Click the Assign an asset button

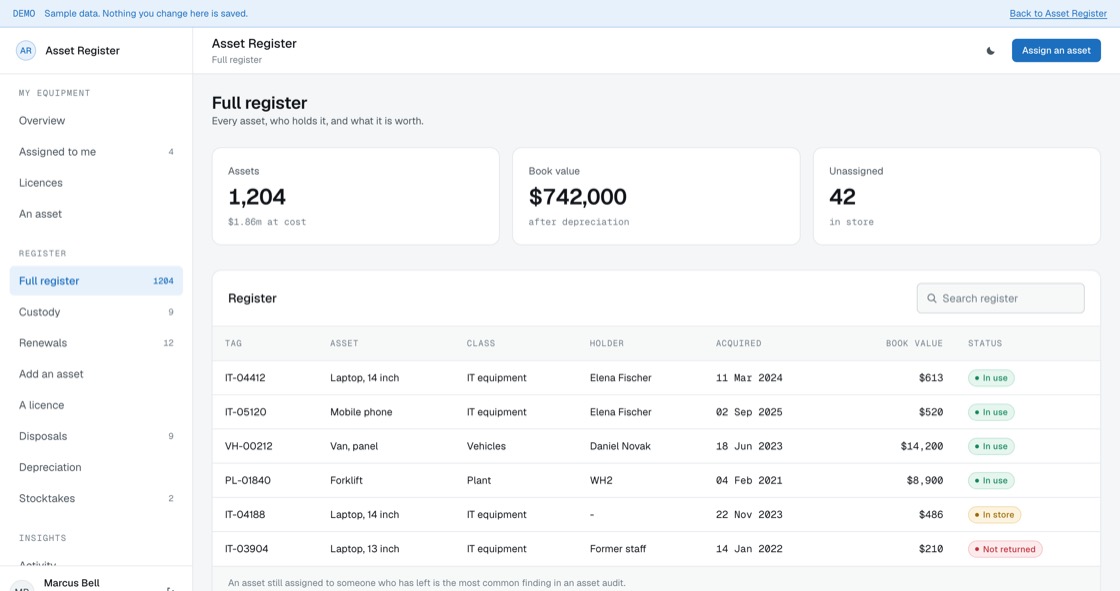click(1056, 51)
